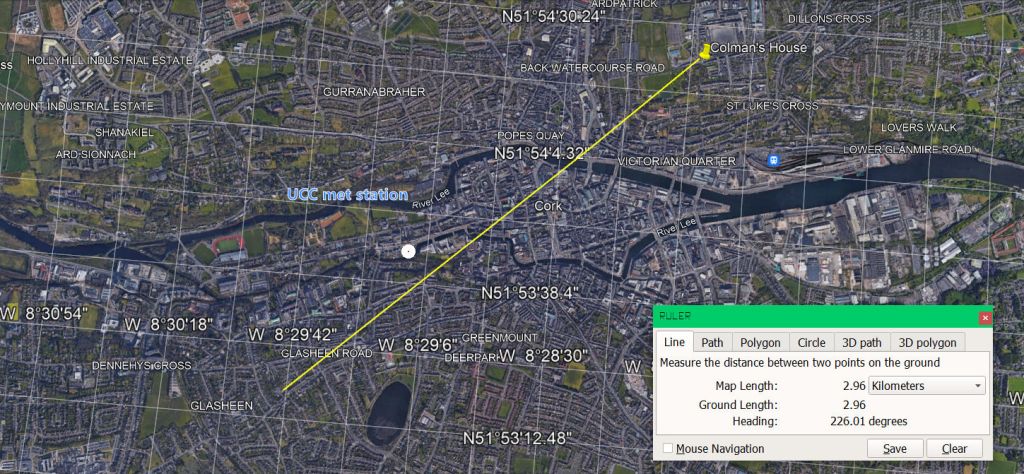
Task: Enable the Mouse Navigation checkbox
Action: click(x=668, y=449)
